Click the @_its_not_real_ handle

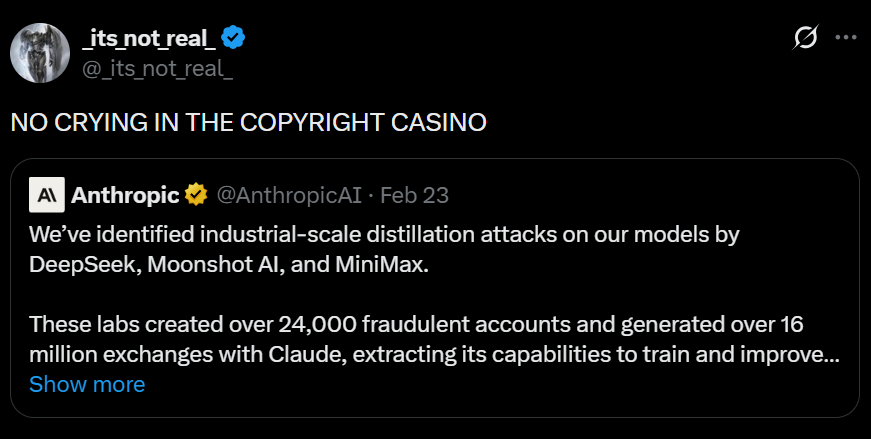tap(156, 68)
